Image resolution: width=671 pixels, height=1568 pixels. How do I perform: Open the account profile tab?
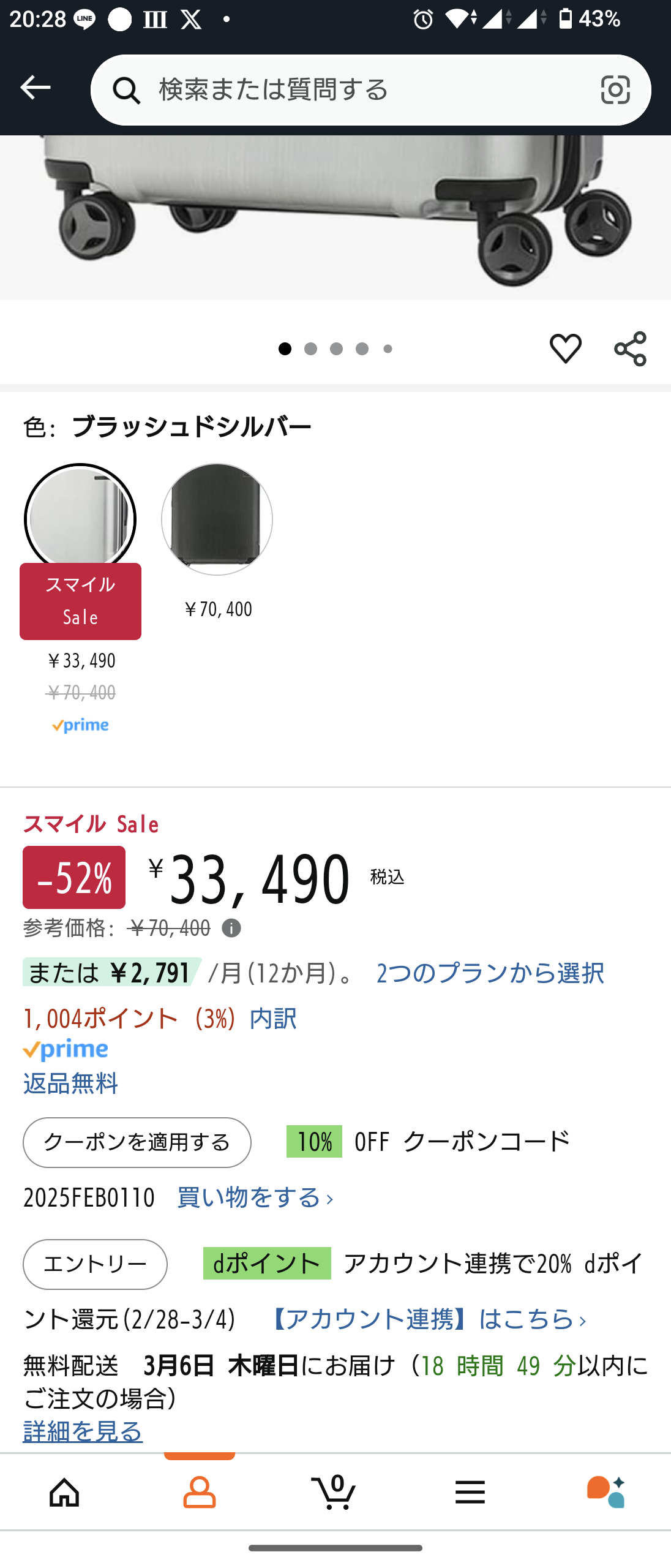pyautogui.click(x=200, y=1491)
